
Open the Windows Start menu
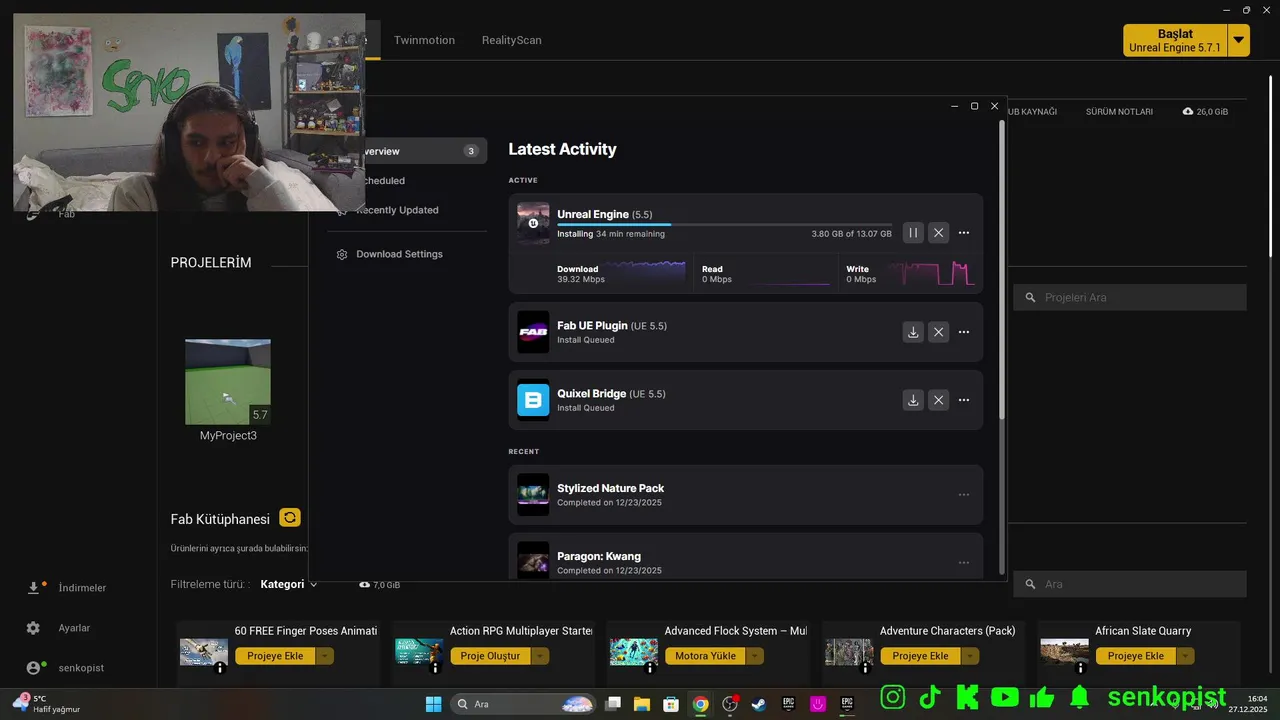pos(433,704)
